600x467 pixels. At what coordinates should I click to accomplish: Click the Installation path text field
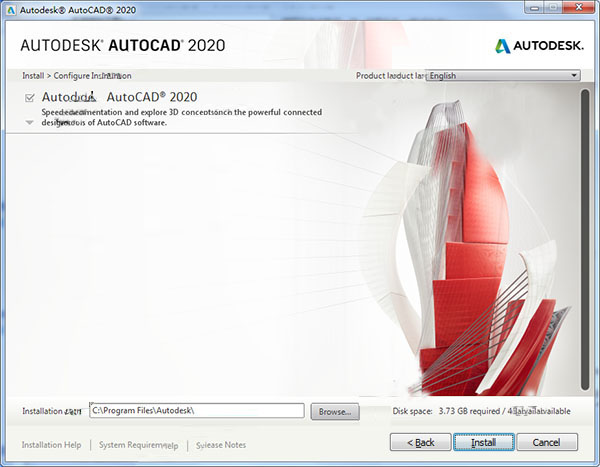pyautogui.click(x=197, y=411)
